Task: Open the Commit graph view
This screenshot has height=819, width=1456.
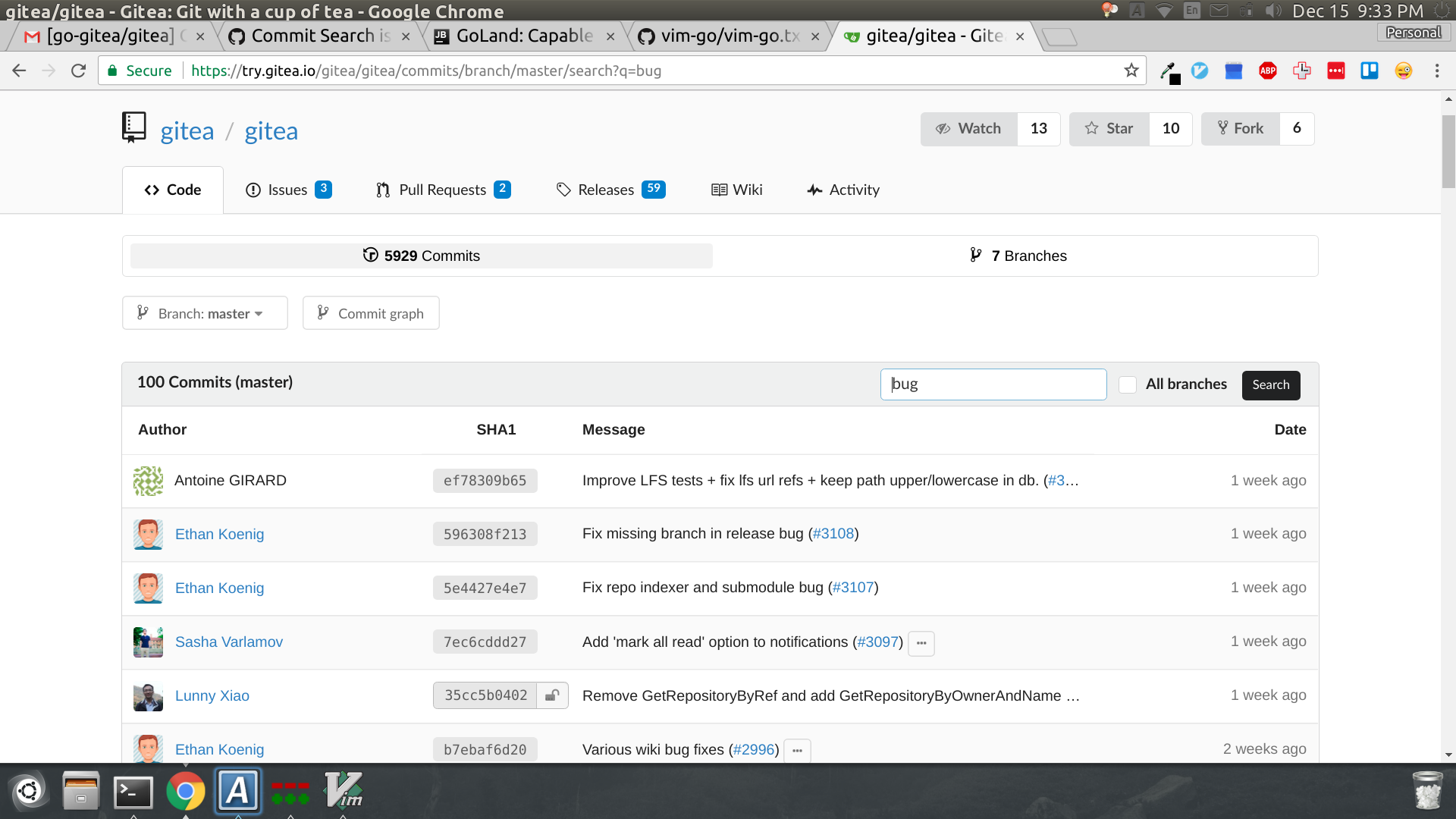Action: [371, 313]
